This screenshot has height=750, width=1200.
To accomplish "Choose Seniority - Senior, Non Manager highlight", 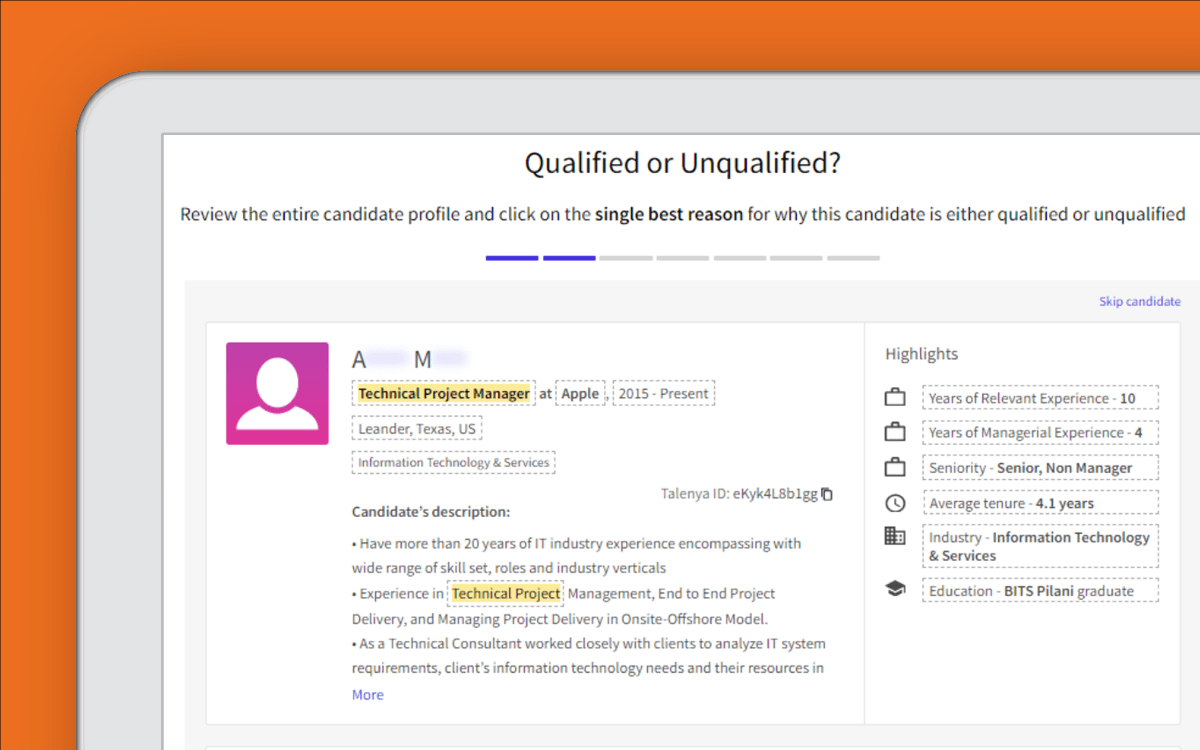I will [x=1040, y=467].
